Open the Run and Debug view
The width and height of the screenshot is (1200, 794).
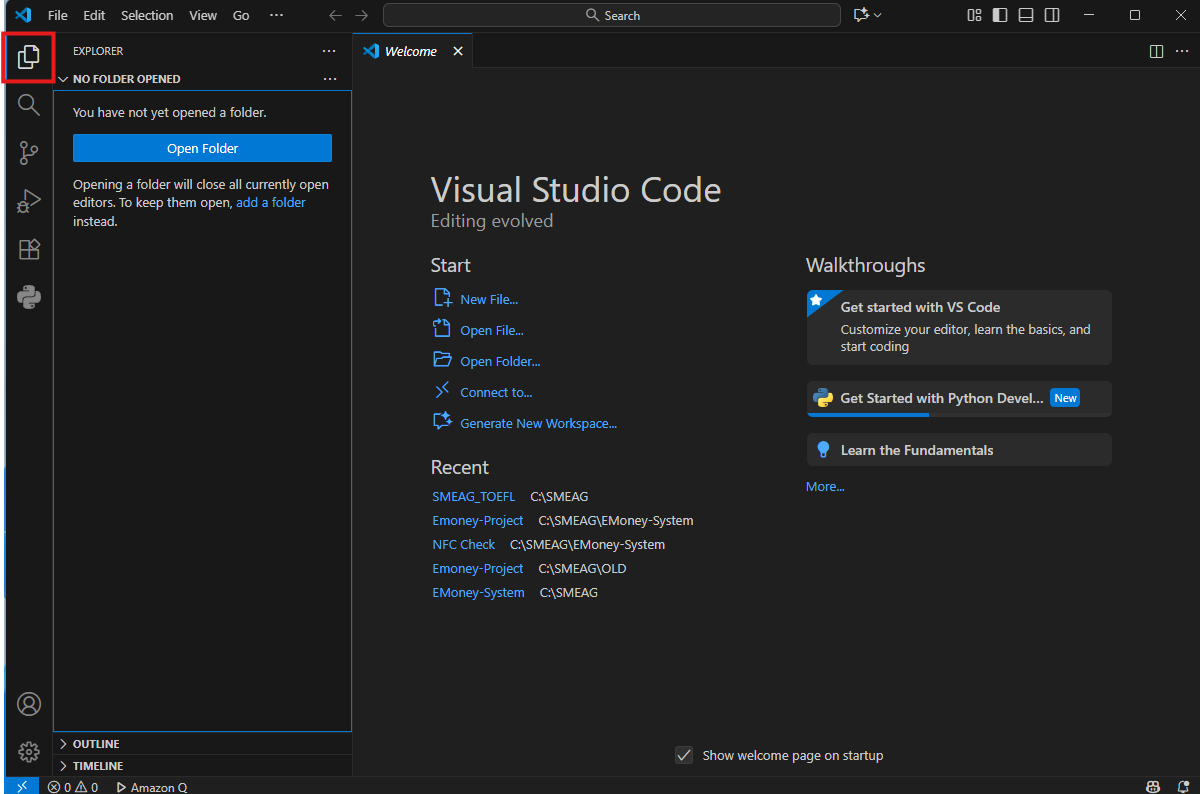click(28, 201)
